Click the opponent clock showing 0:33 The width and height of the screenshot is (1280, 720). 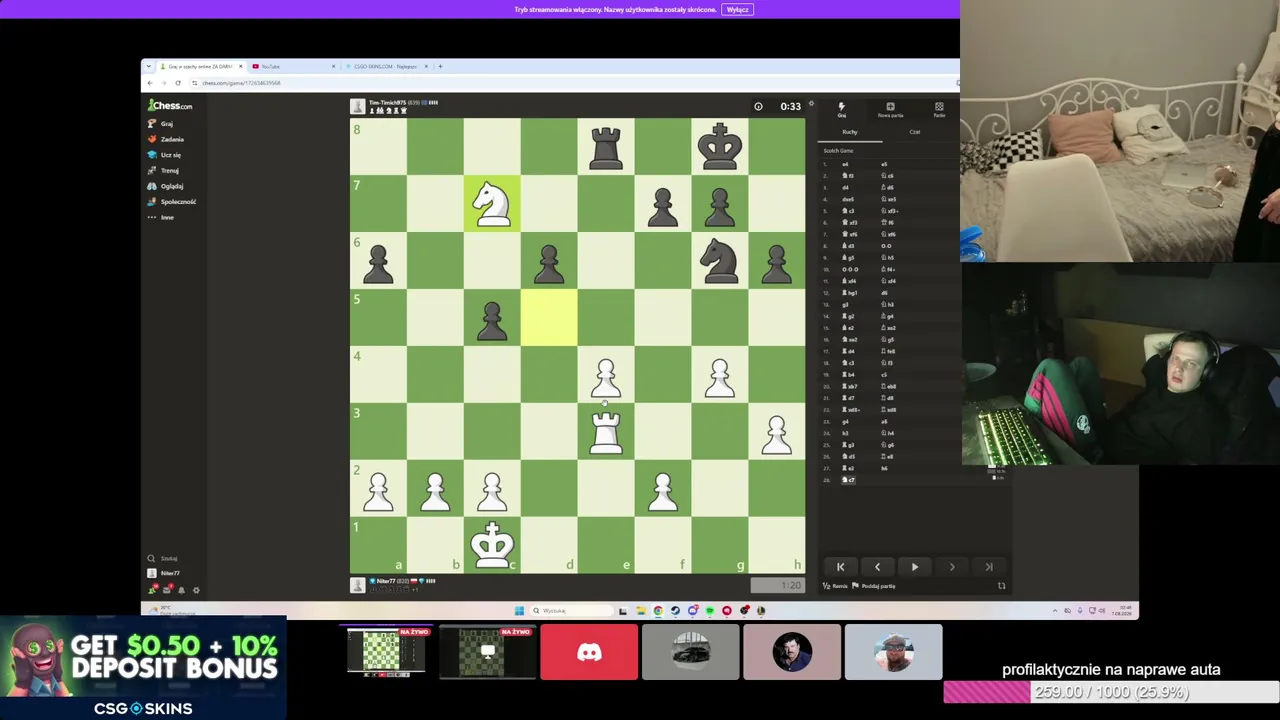click(x=780, y=106)
